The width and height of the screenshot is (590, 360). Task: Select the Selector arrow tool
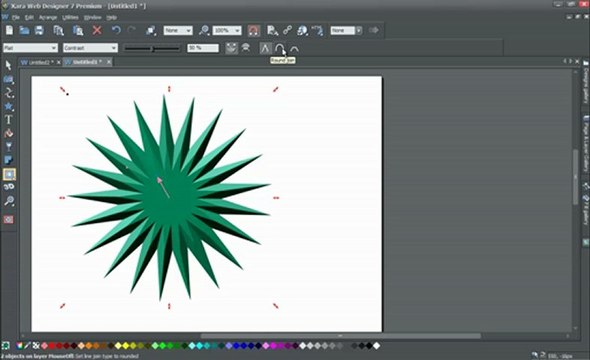coord(8,65)
